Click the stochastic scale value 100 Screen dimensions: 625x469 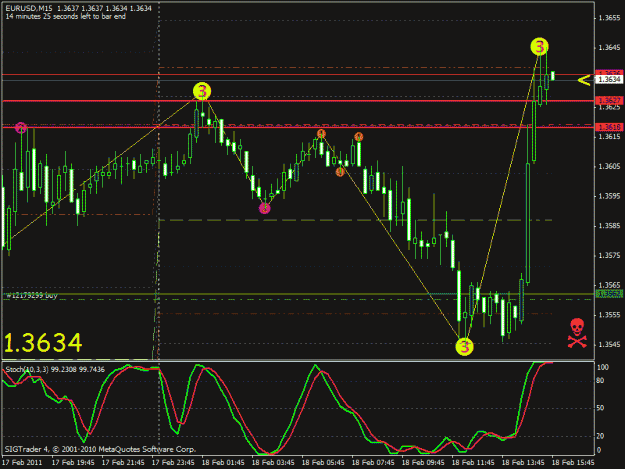[x=603, y=367]
